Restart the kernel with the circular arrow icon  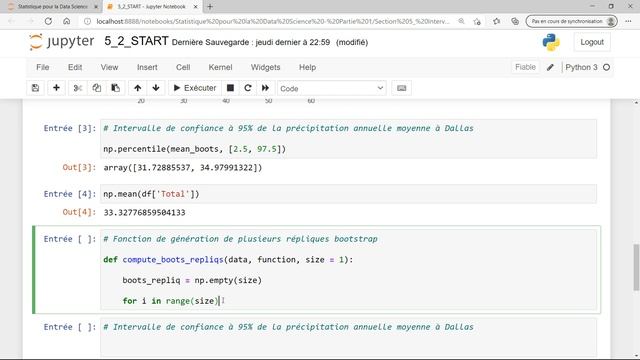click(x=248, y=88)
